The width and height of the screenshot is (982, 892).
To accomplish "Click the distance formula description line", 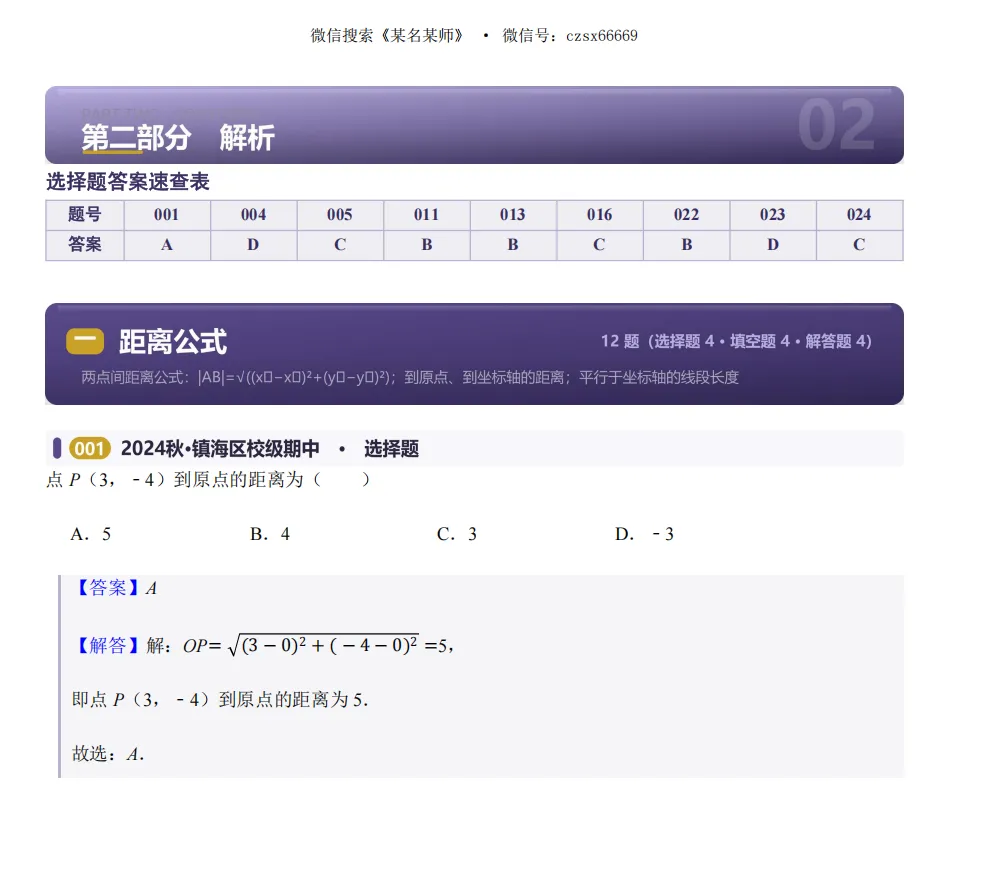I will coord(410,378).
